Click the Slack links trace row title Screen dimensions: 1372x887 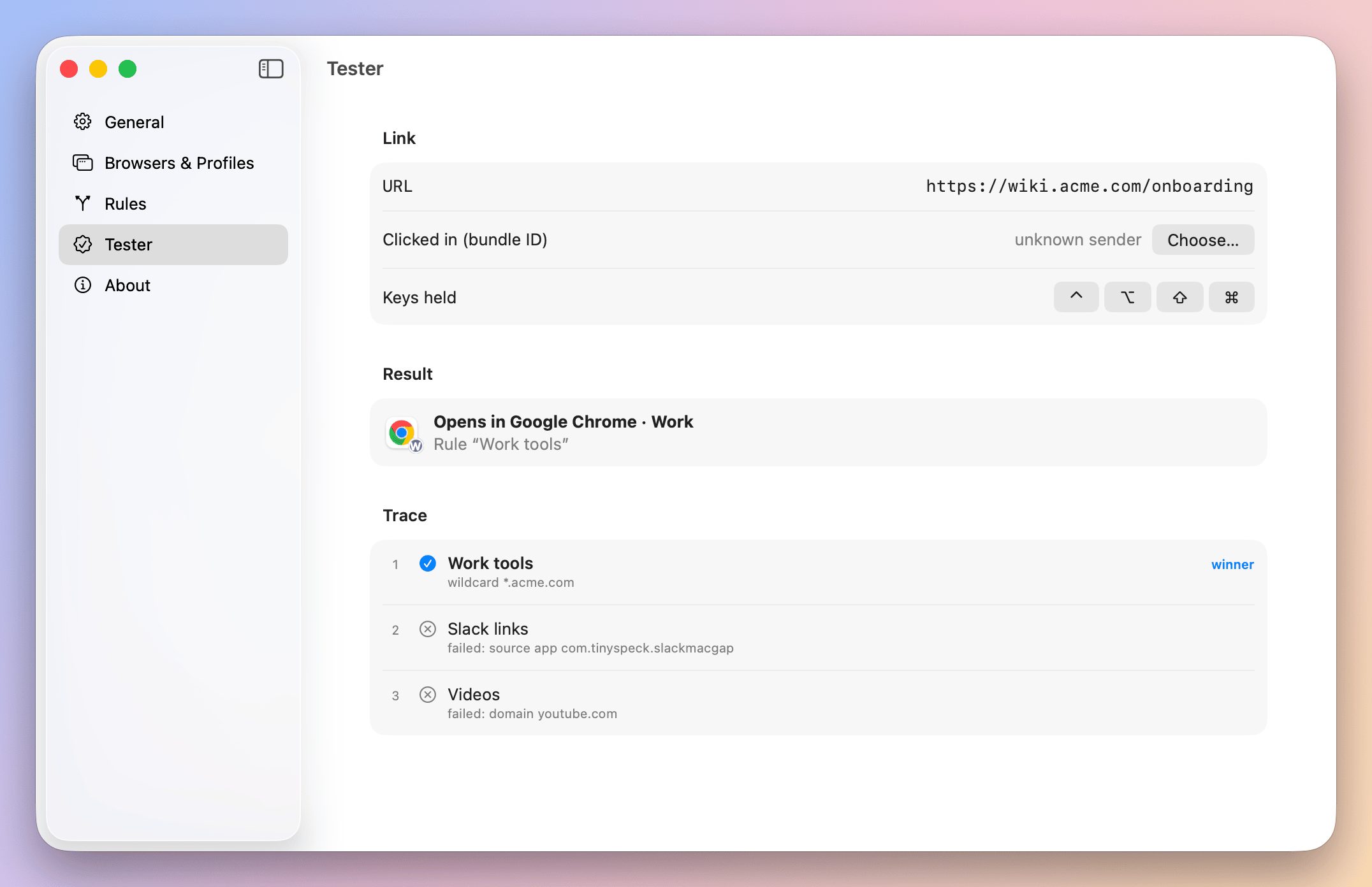[488, 629]
